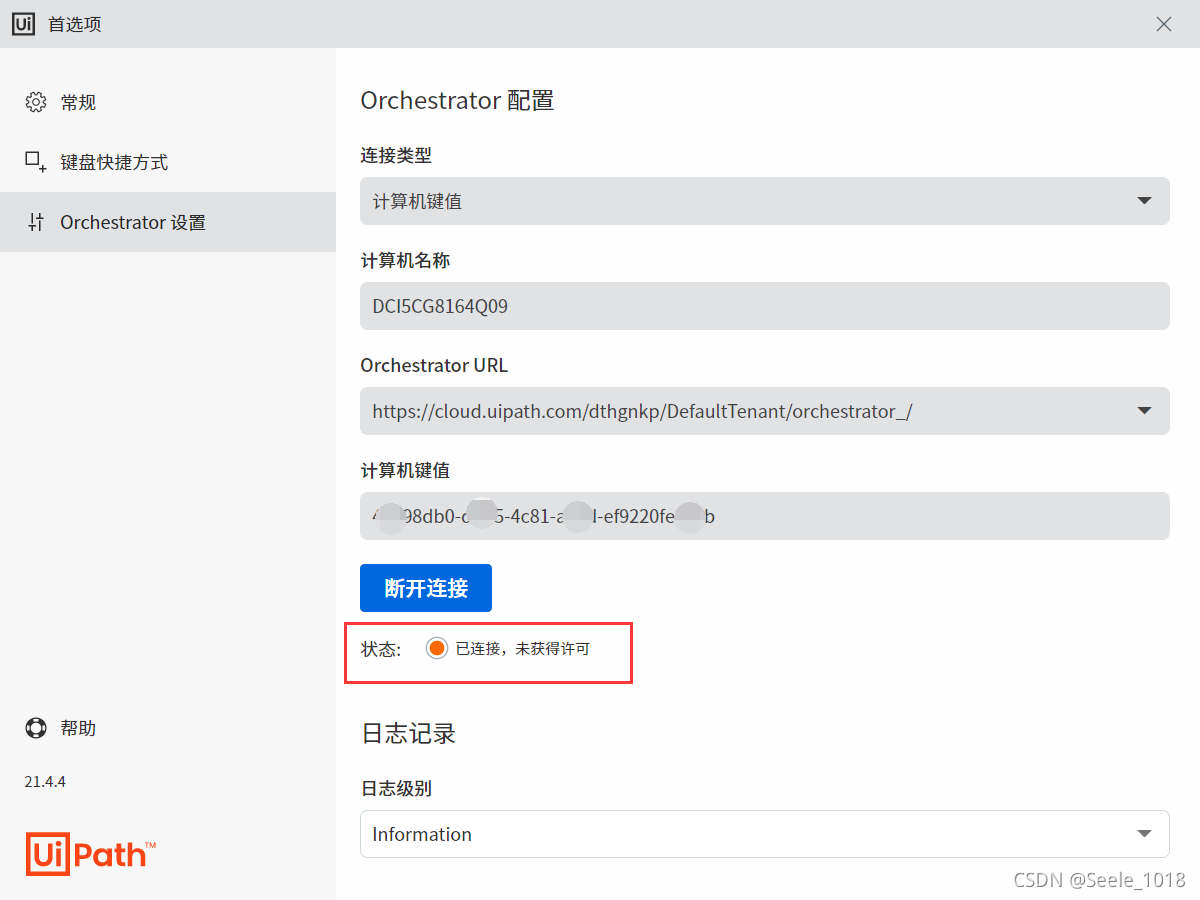Click the 计算机键值 machine key field
This screenshot has width=1200, height=900.
coord(765,516)
